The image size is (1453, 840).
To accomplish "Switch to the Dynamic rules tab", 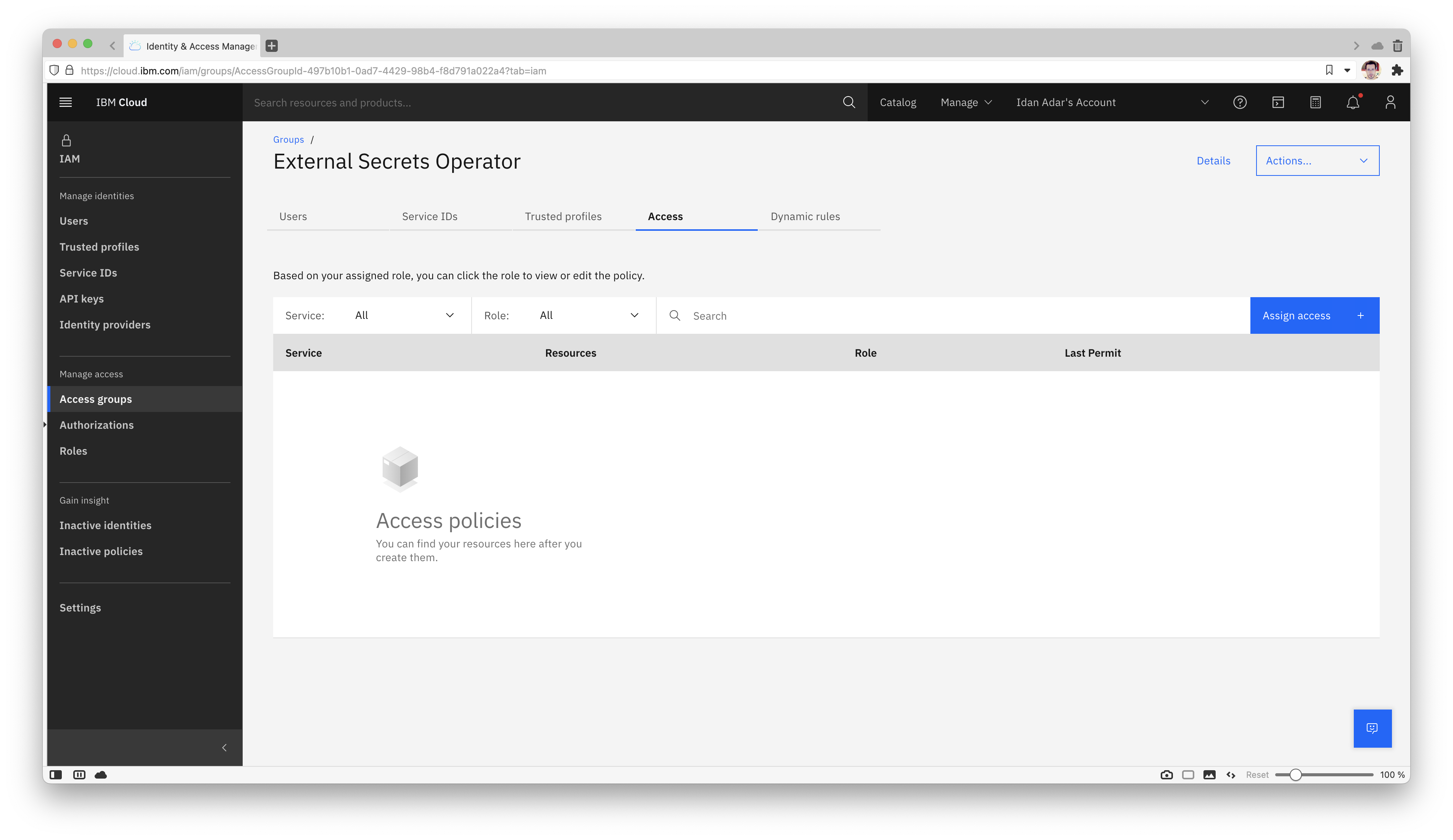I will [x=805, y=217].
